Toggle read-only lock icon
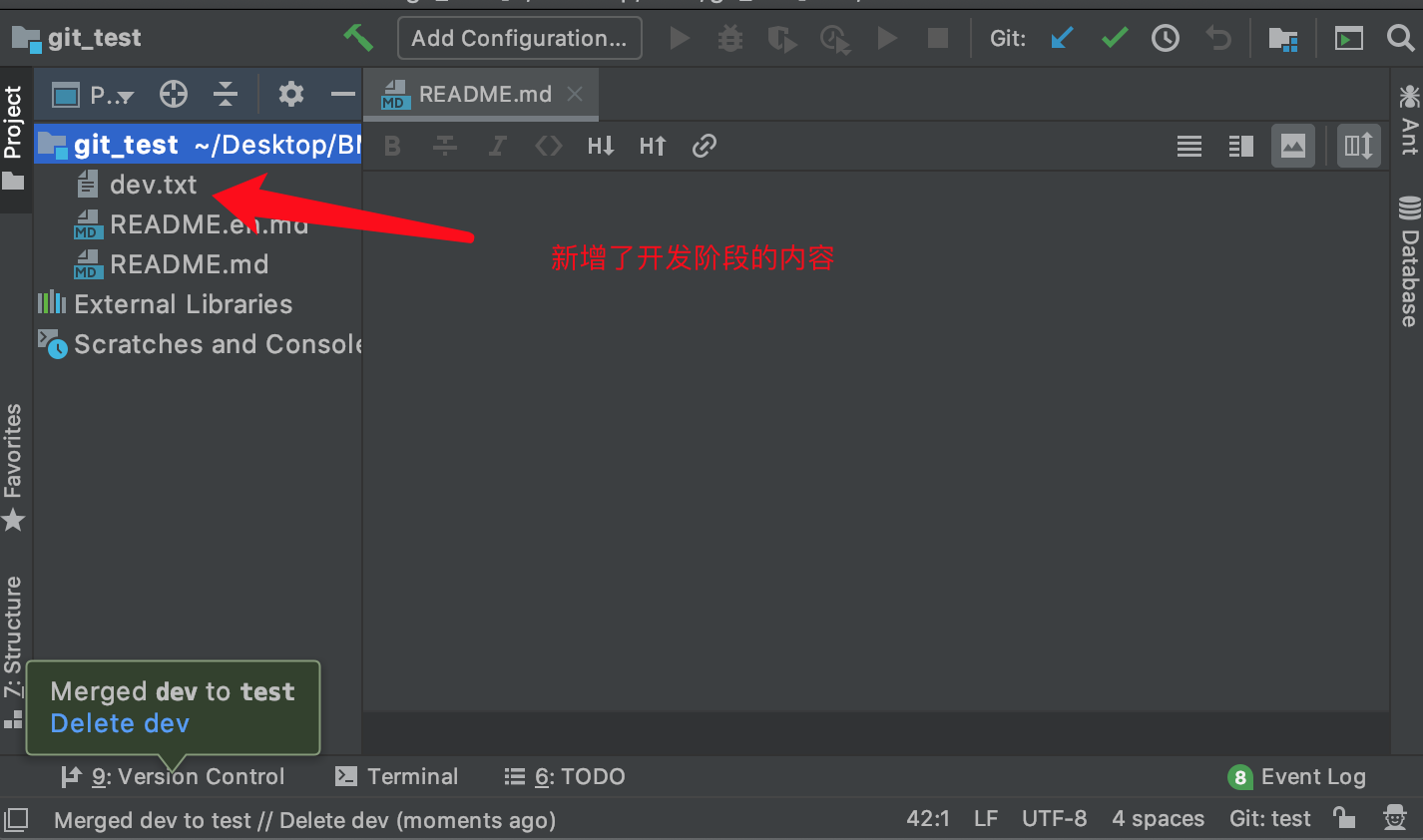The width and height of the screenshot is (1423, 840). (x=1344, y=818)
